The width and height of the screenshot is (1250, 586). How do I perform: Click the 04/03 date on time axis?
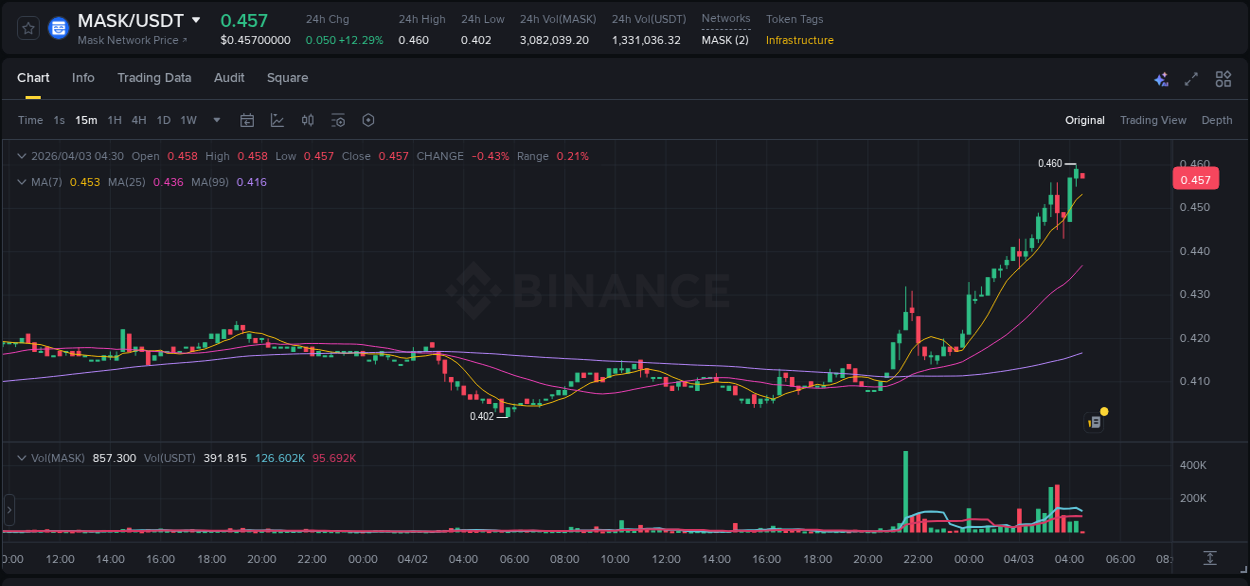click(1018, 559)
